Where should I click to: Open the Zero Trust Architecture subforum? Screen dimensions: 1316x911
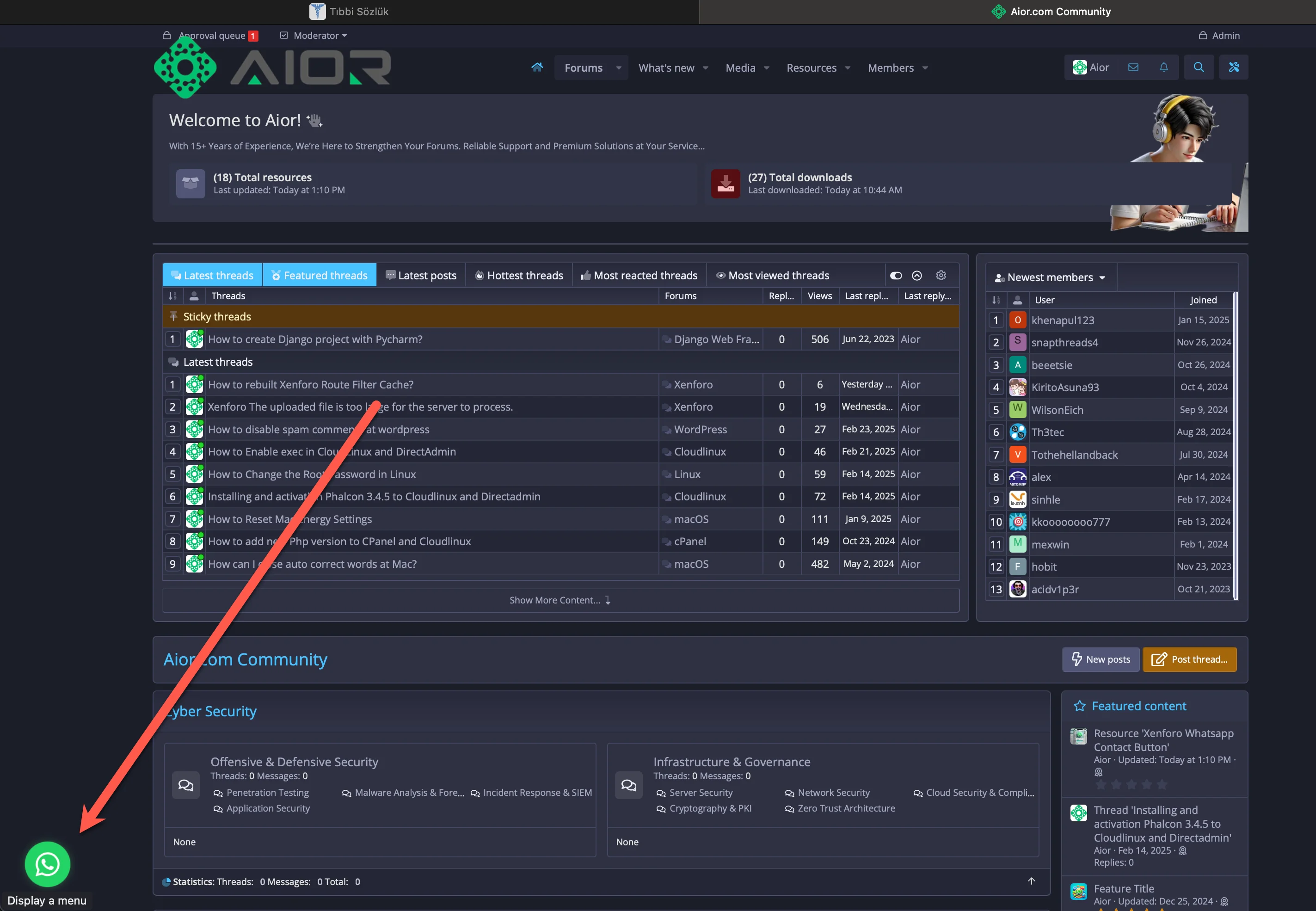click(x=846, y=808)
